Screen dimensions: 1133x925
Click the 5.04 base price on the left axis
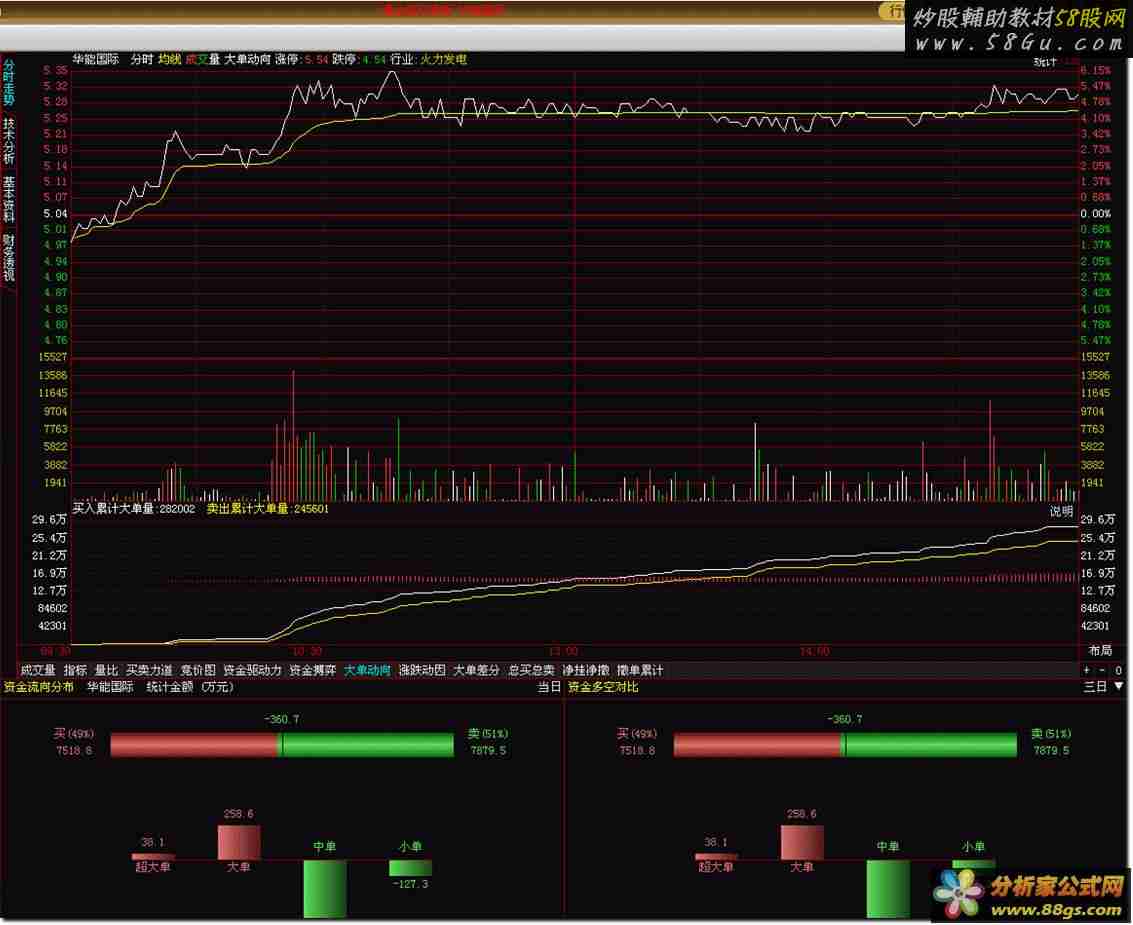point(55,213)
